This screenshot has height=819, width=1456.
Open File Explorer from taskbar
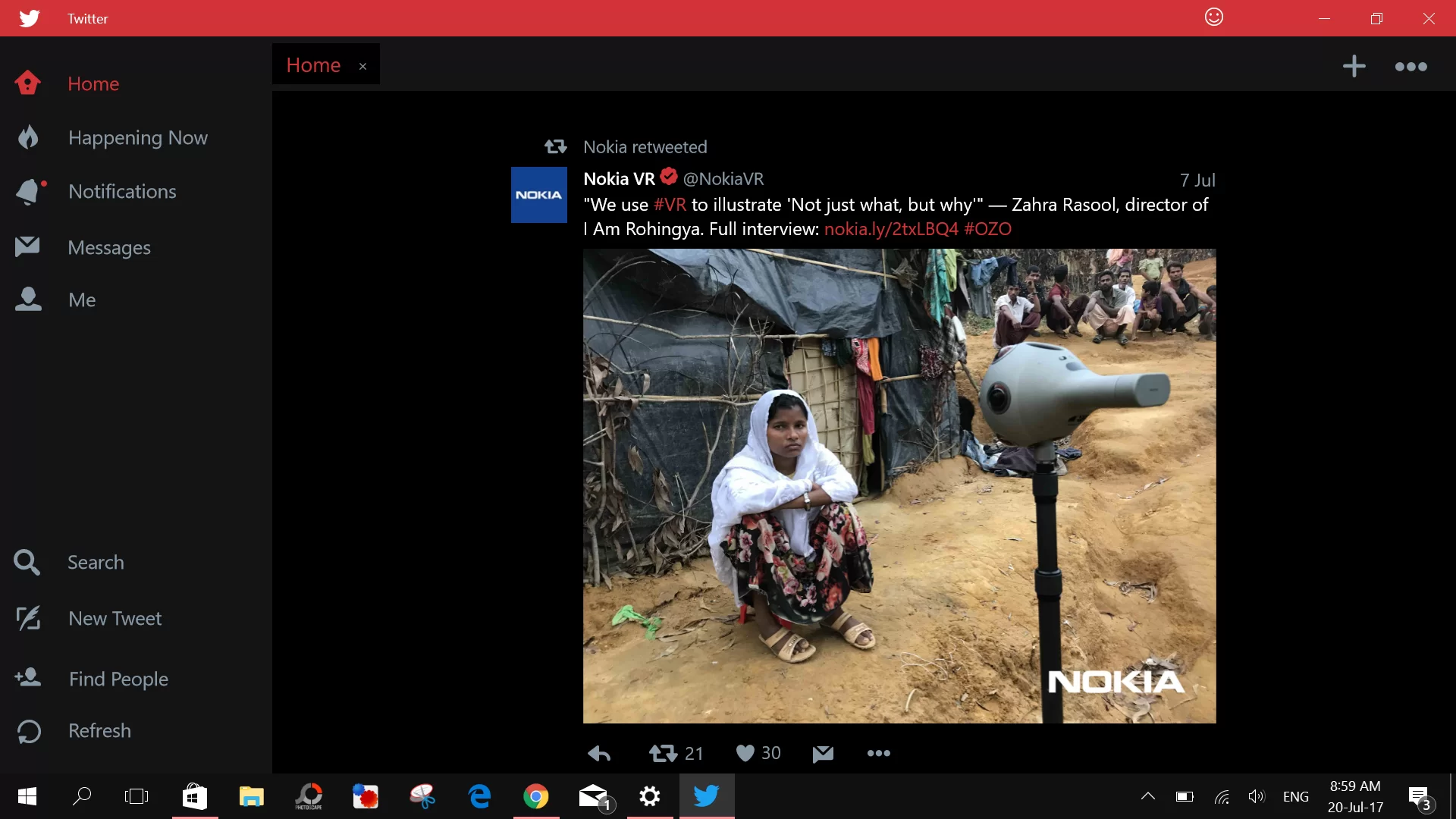252,796
